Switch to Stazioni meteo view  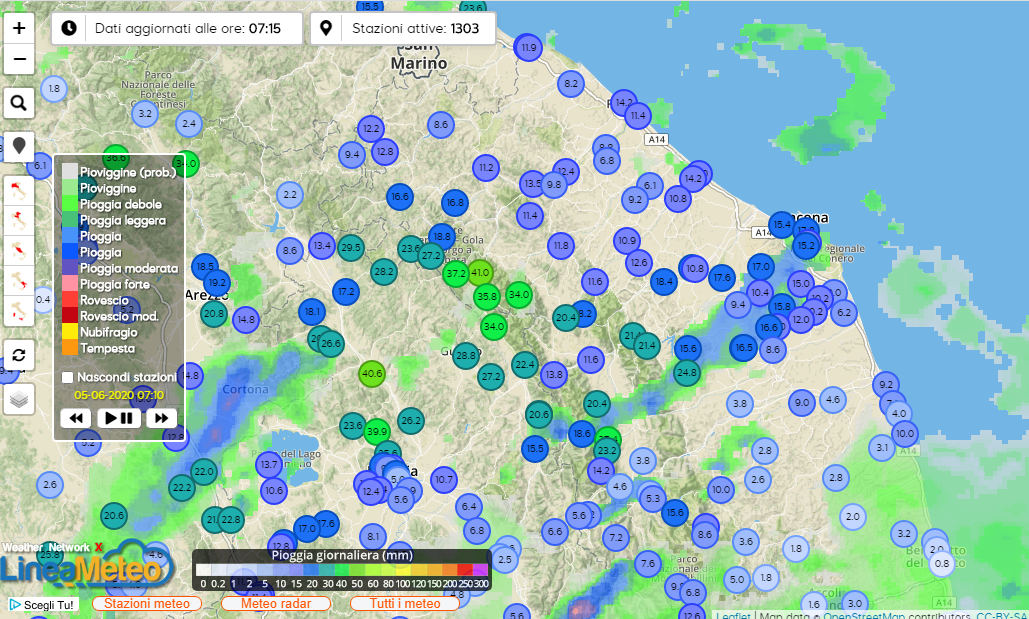[x=147, y=603]
